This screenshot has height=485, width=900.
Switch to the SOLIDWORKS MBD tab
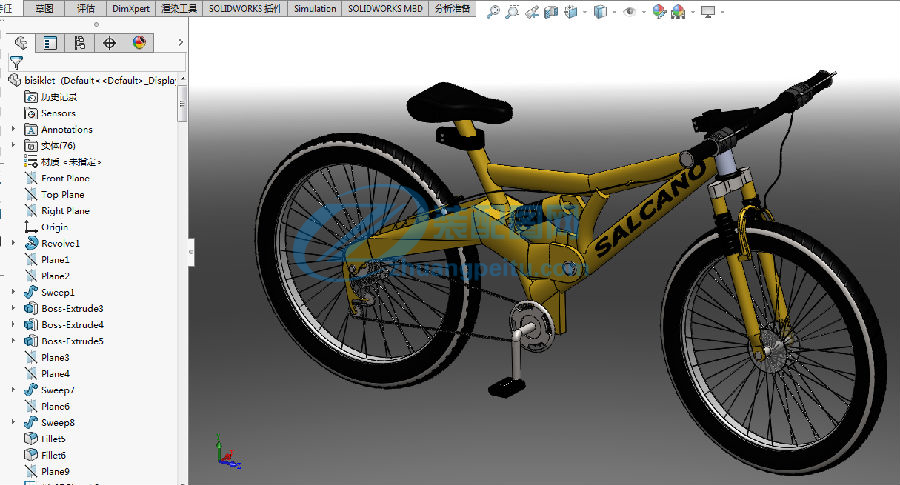point(385,9)
